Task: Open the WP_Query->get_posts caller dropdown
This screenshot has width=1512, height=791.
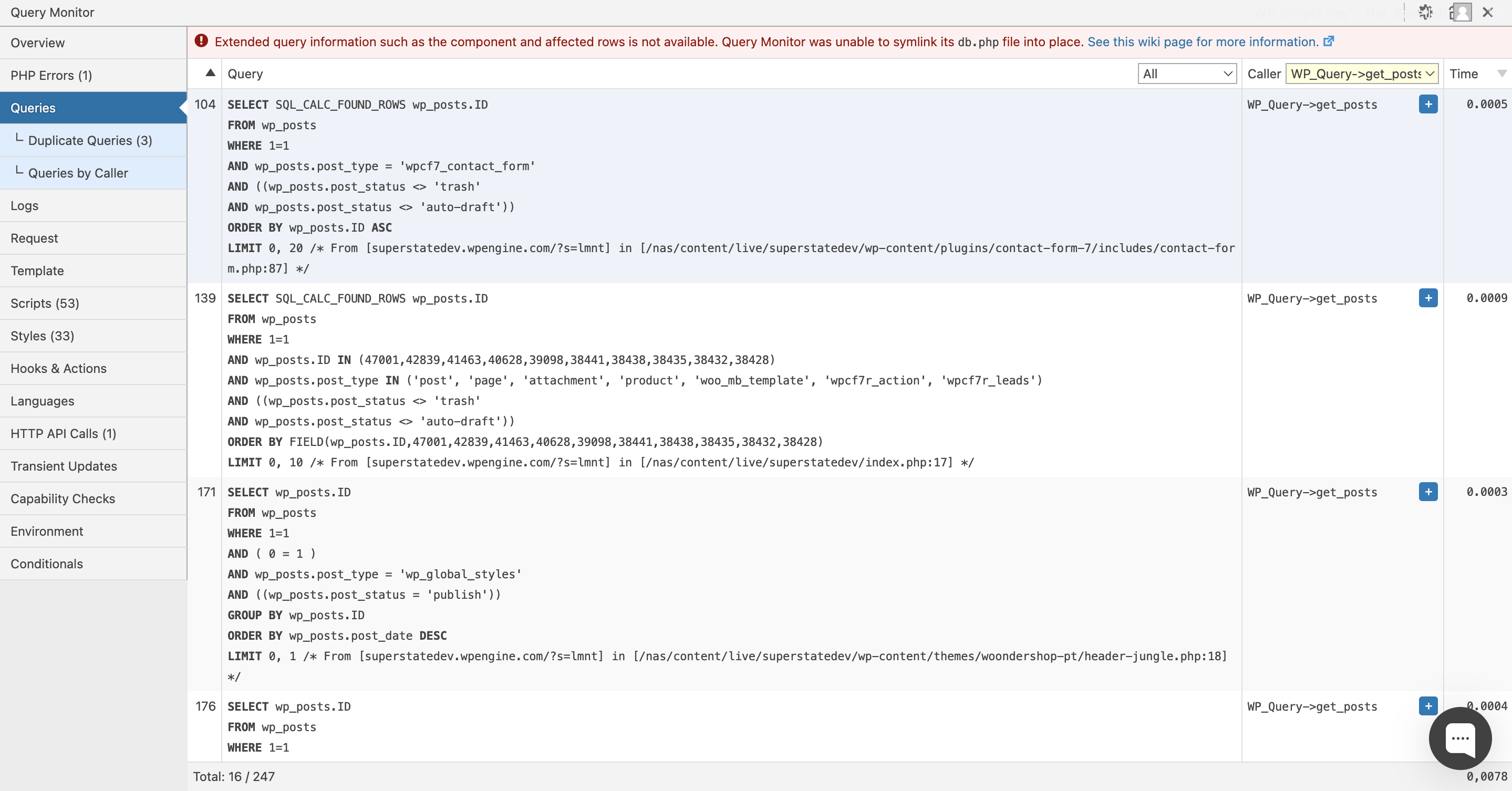Action: pyautogui.click(x=1361, y=73)
